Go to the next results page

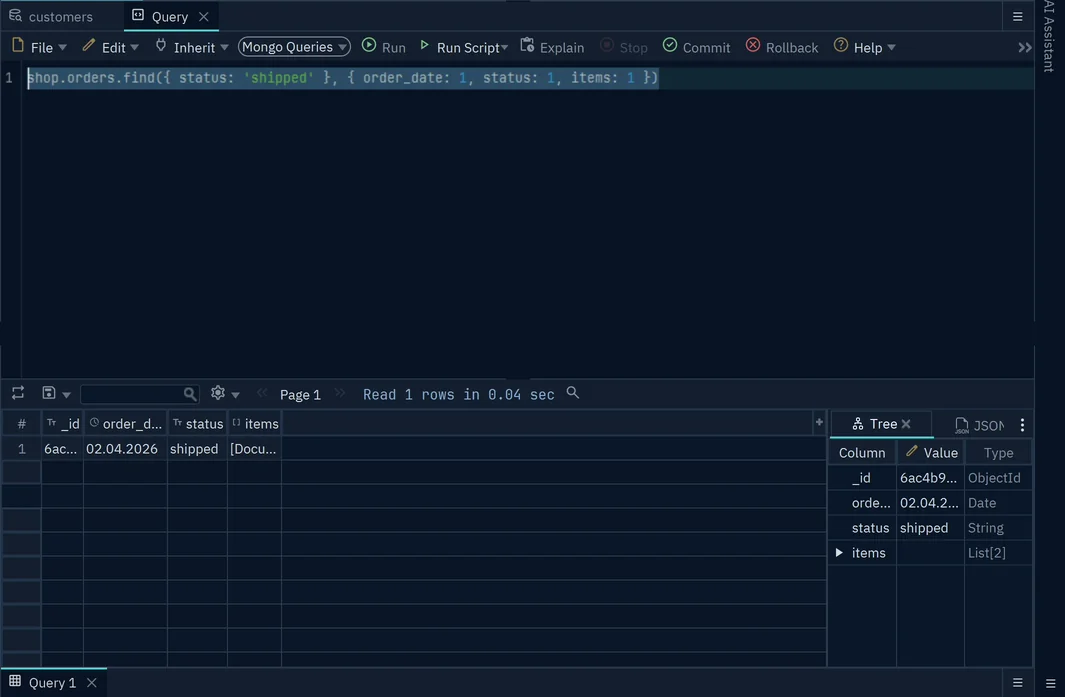point(340,393)
